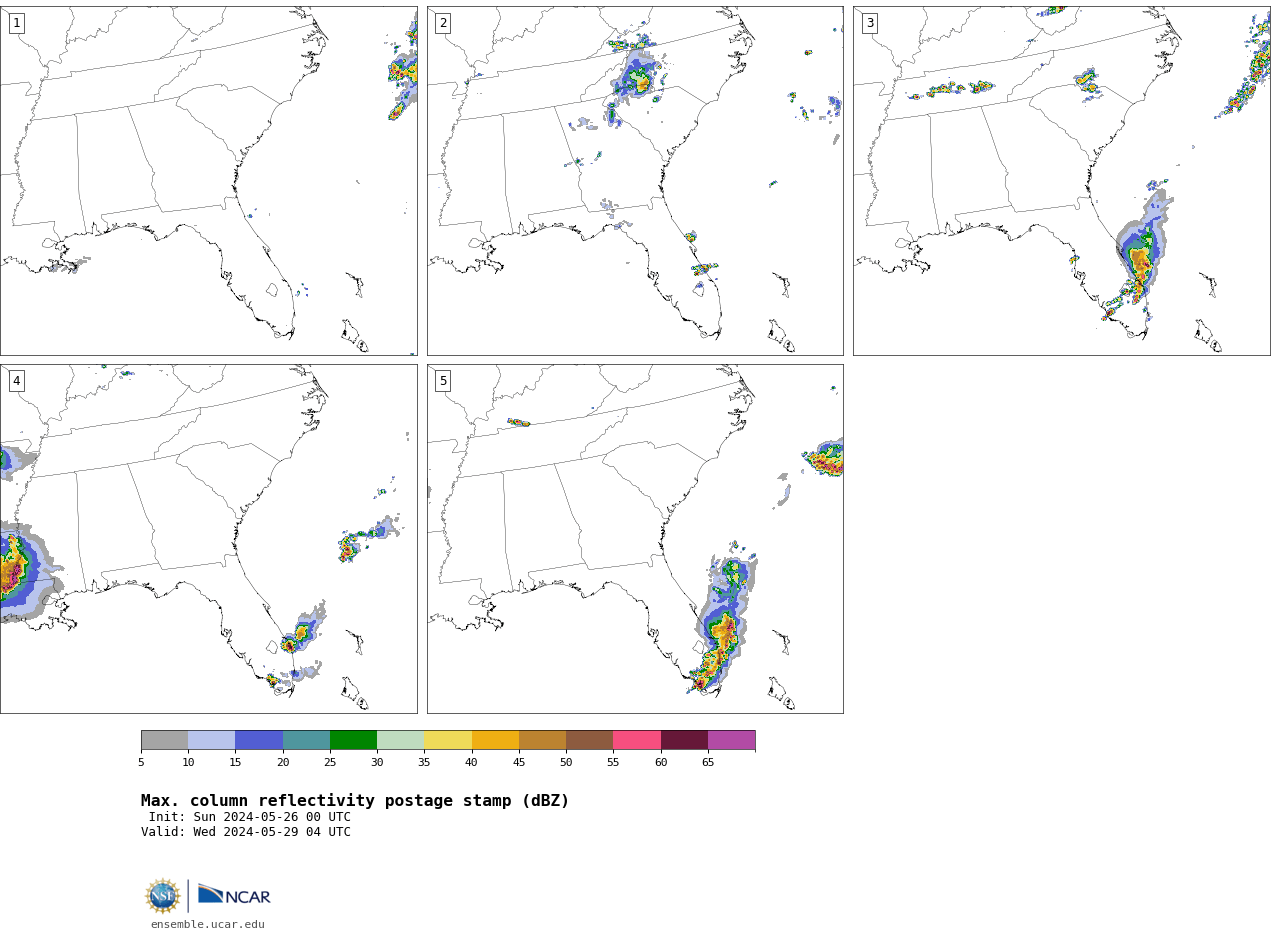This screenshot has height=936, width=1280.
Task: Open the ensemble.ucar.edu link text
Action: [x=208, y=925]
